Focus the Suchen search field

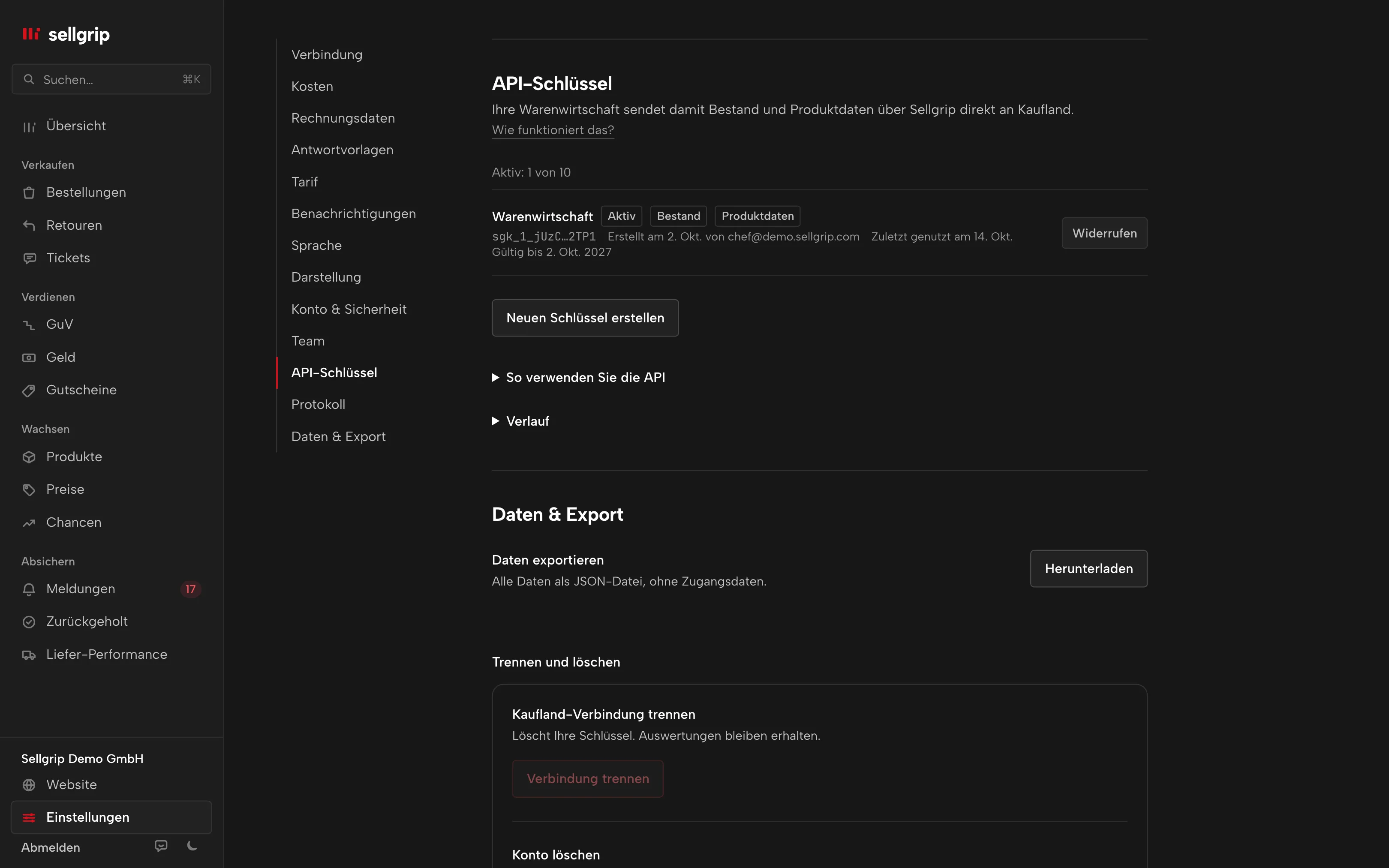(111, 80)
